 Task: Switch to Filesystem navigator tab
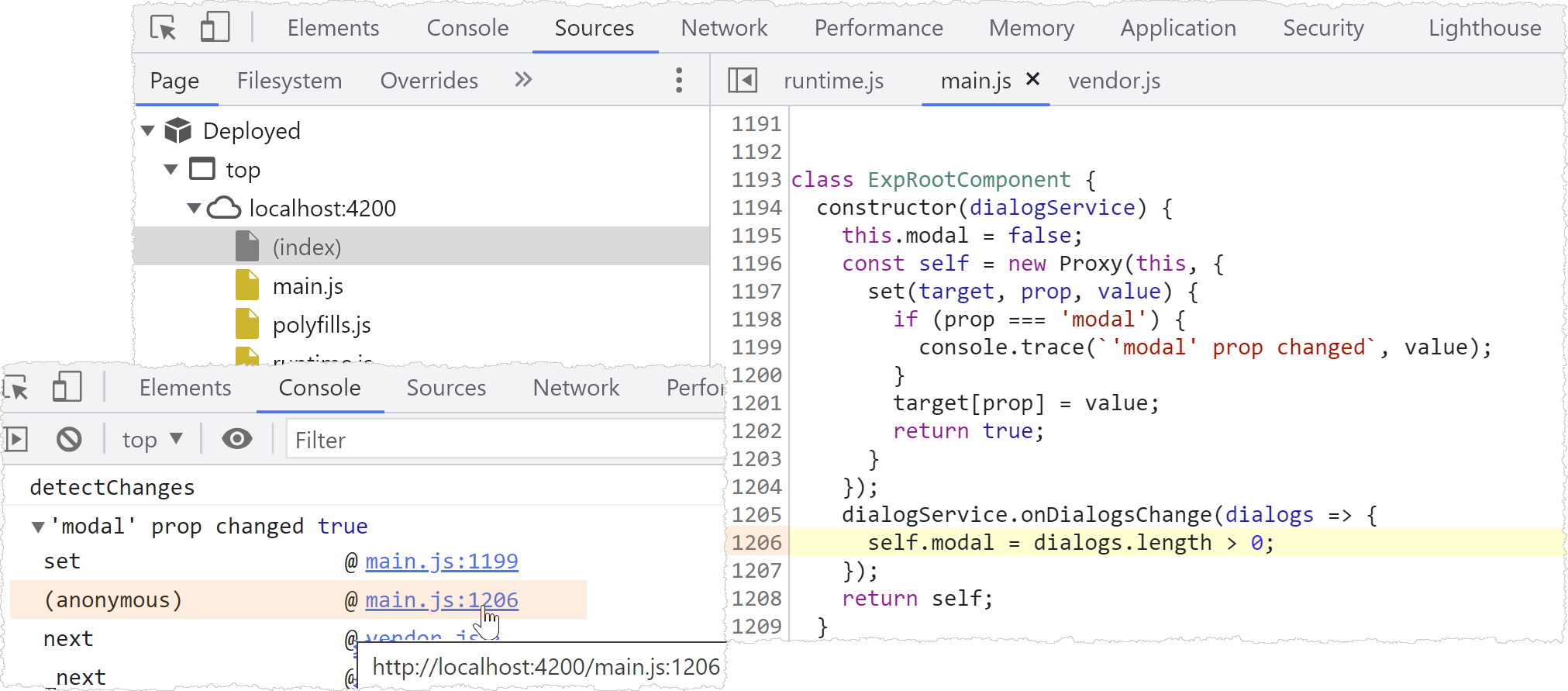click(289, 81)
